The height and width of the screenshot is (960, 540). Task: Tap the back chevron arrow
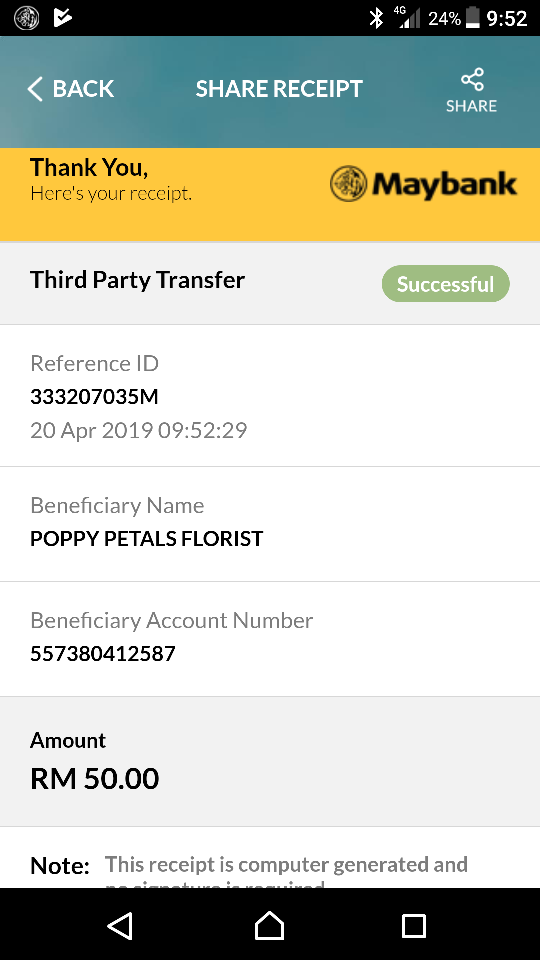[x=35, y=89]
